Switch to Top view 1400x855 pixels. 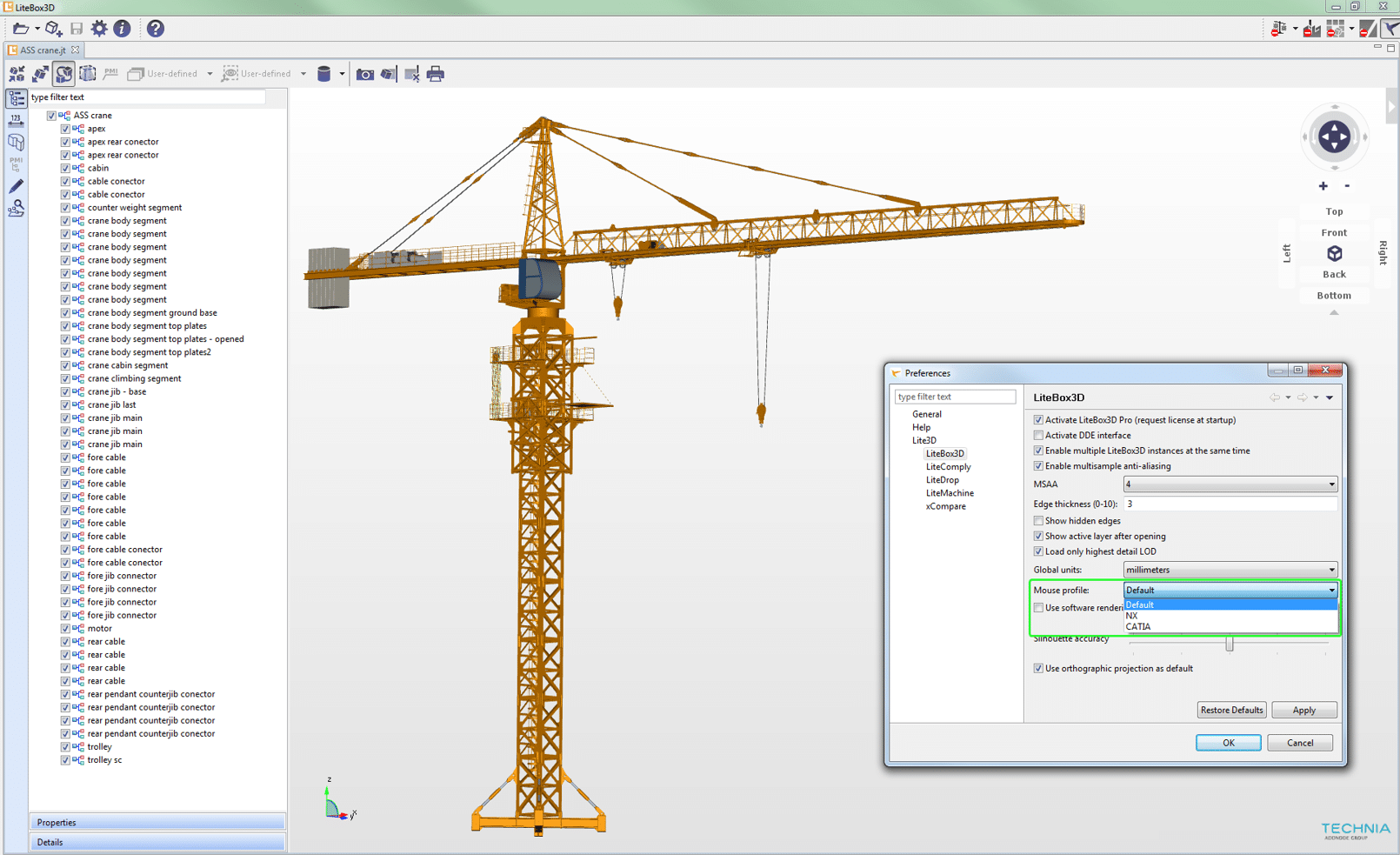click(1334, 211)
